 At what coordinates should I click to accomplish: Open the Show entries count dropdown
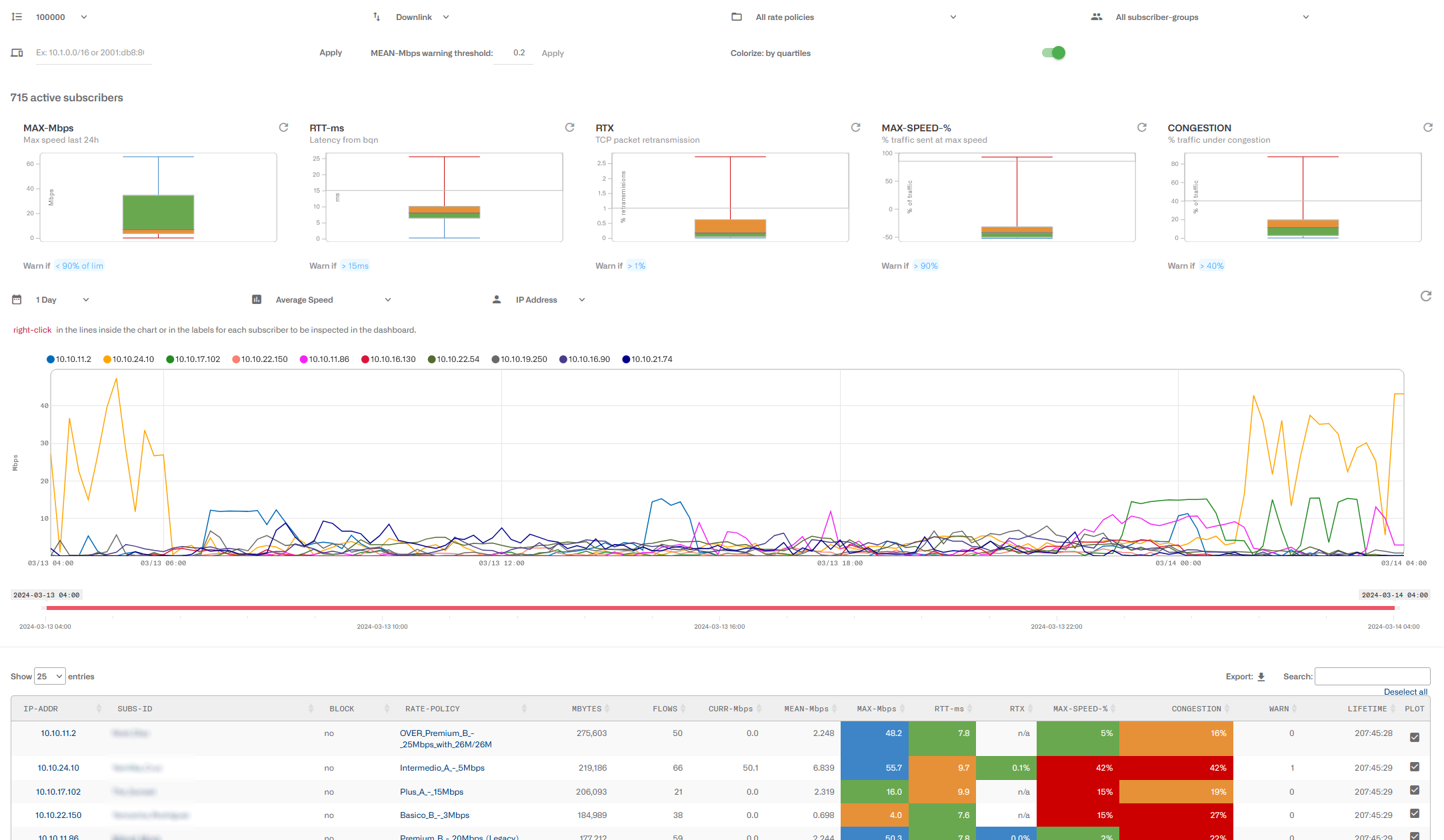tap(49, 675)
